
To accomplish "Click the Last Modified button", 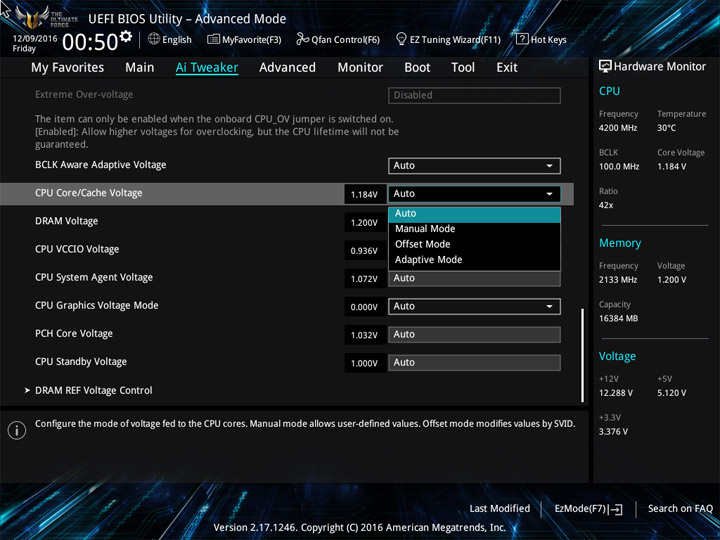I will point(500,509).
